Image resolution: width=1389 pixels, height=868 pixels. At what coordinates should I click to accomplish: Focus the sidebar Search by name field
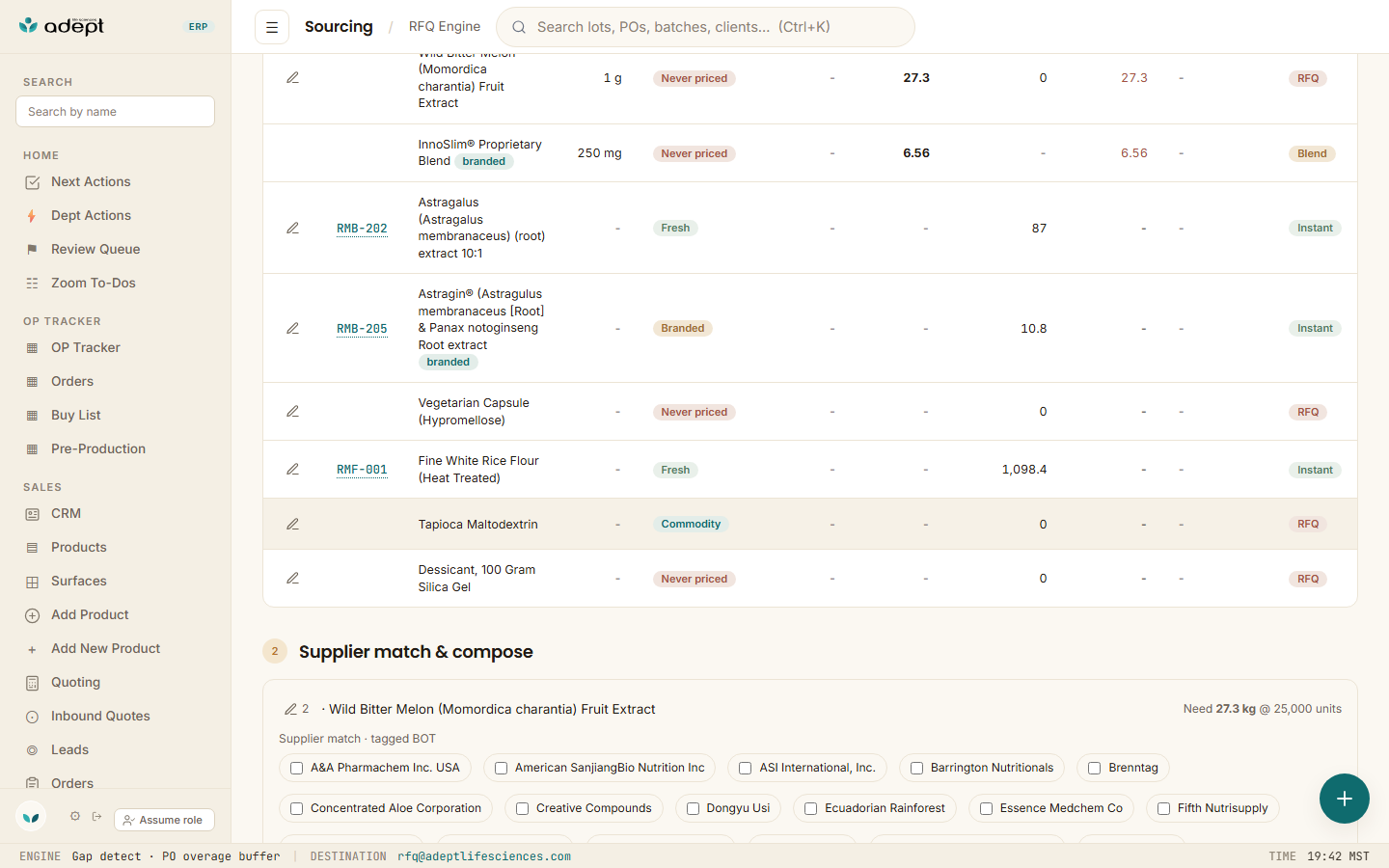click(115, 111)
